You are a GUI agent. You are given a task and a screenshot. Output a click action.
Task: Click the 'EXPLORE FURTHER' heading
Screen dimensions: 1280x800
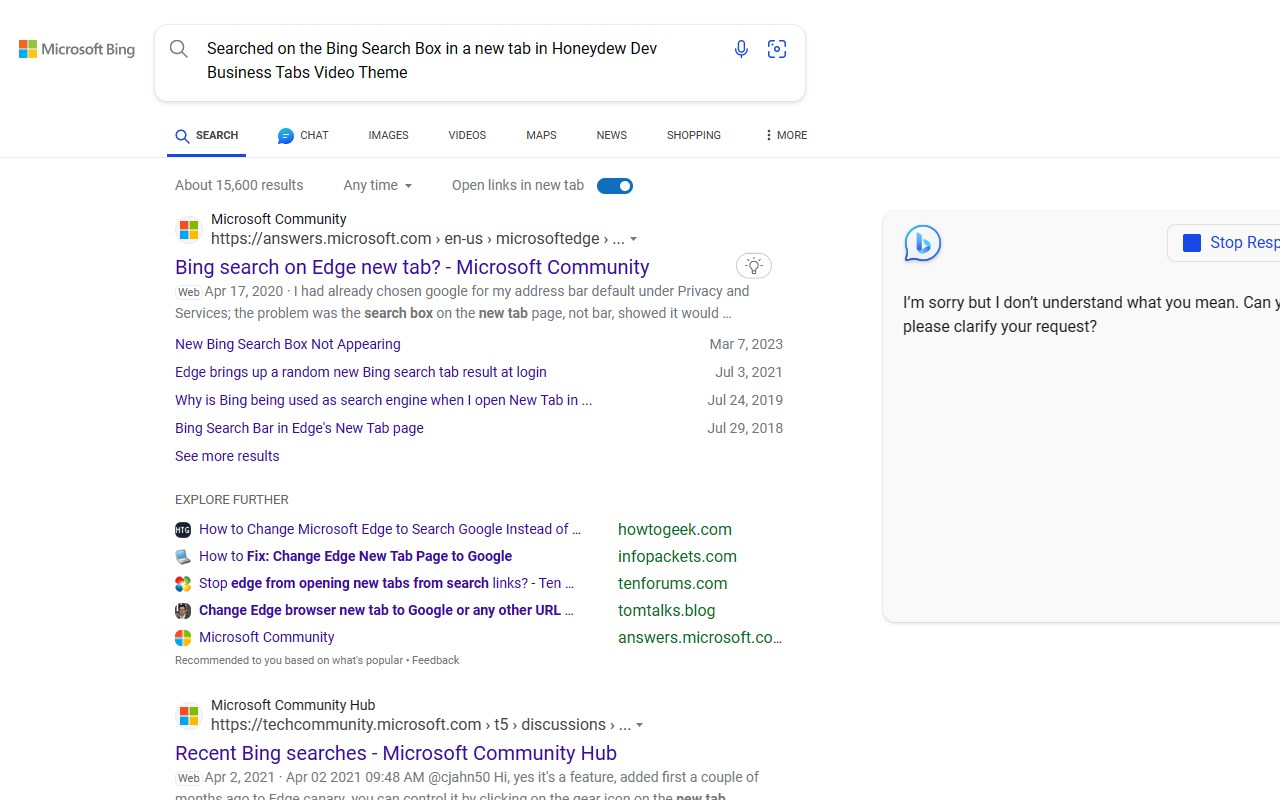pos(232,500)
